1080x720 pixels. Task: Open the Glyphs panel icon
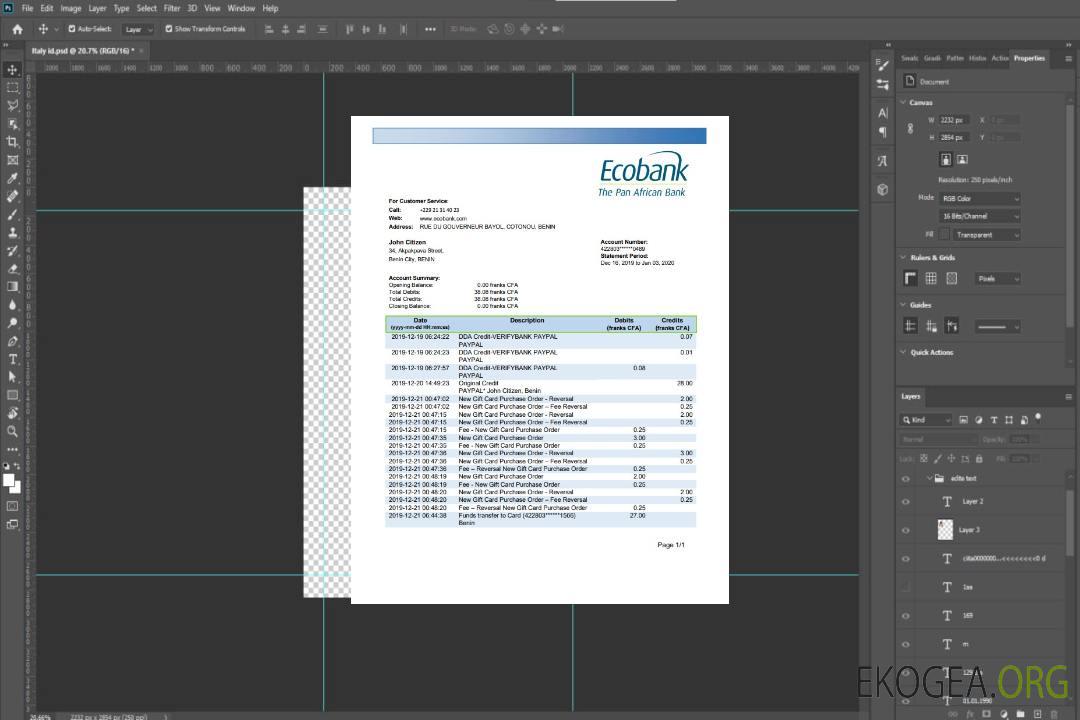tap(883, 161)
